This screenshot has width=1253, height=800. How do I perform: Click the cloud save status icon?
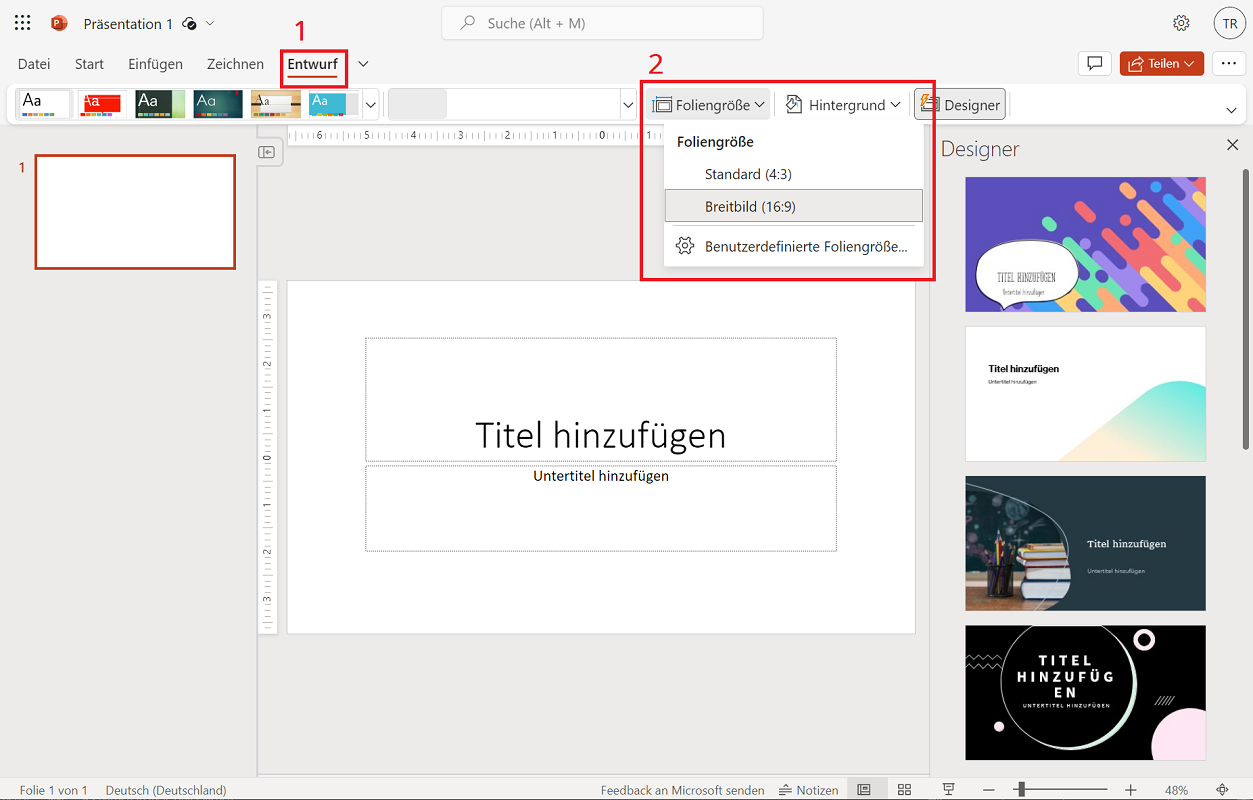189,23
